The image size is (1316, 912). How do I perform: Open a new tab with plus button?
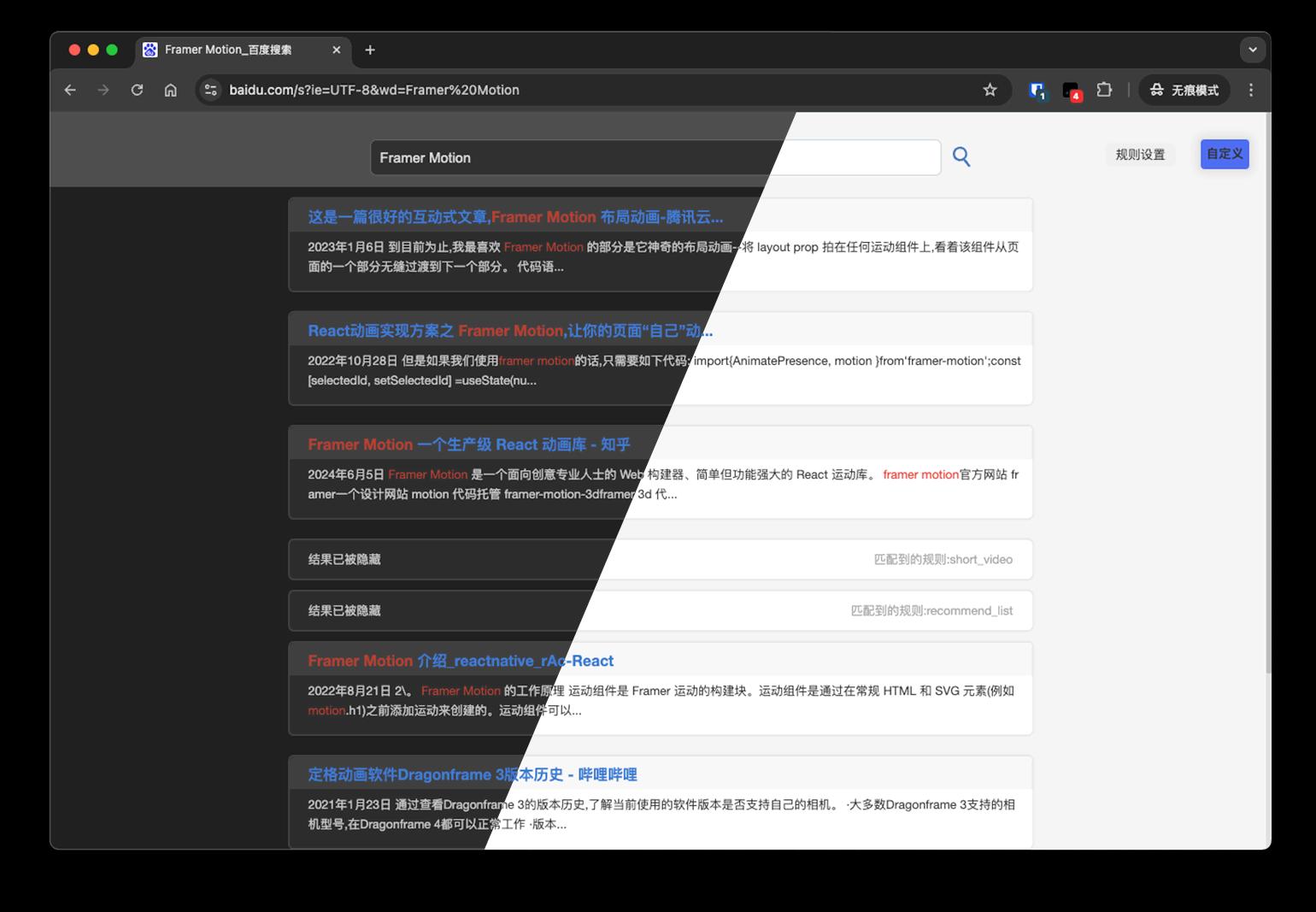coord(370,50)
